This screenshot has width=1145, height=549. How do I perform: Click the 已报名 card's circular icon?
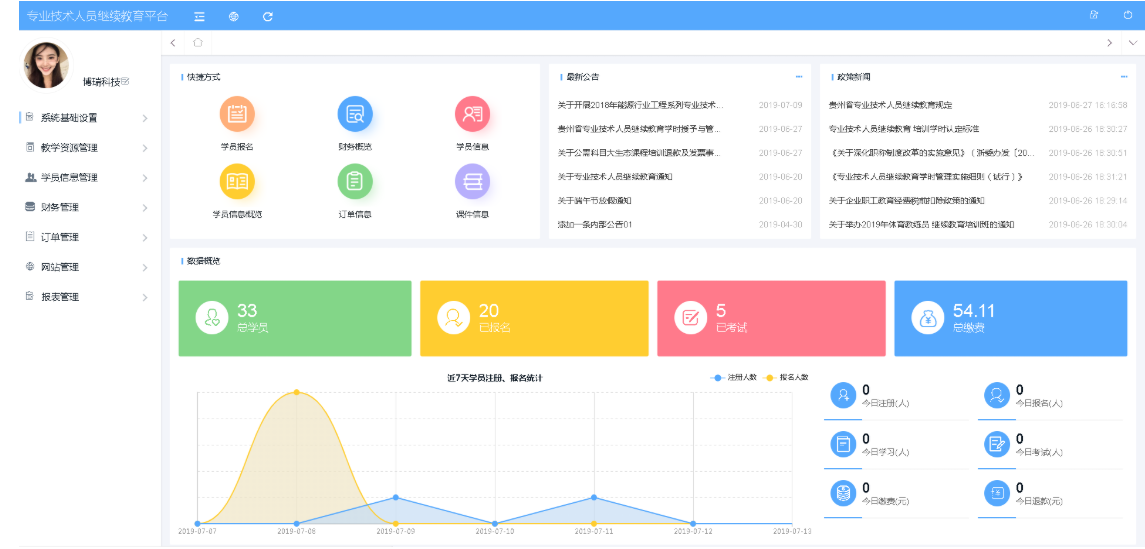coord(453,318)
